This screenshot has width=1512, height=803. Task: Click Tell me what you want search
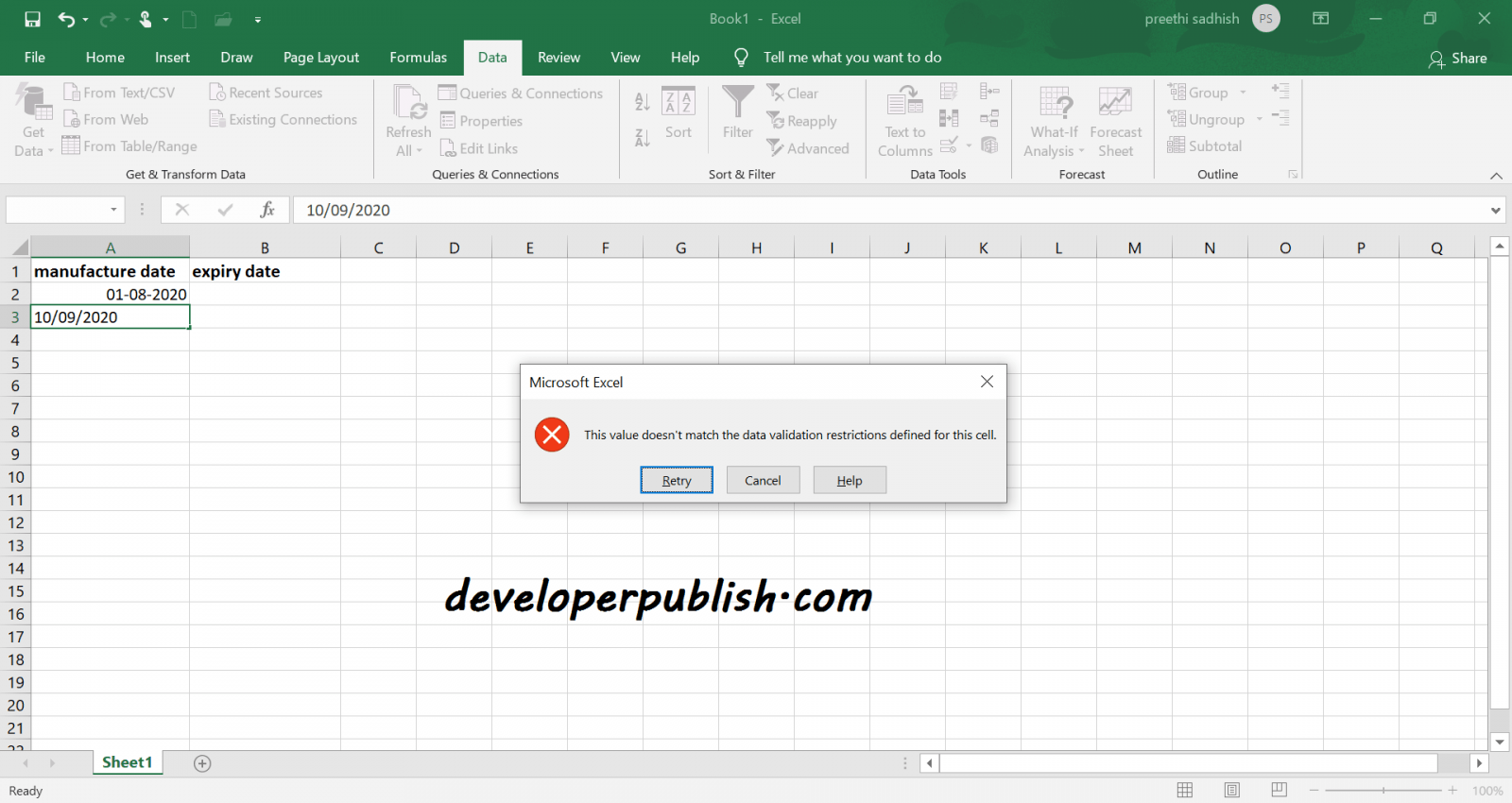[837, 57]
